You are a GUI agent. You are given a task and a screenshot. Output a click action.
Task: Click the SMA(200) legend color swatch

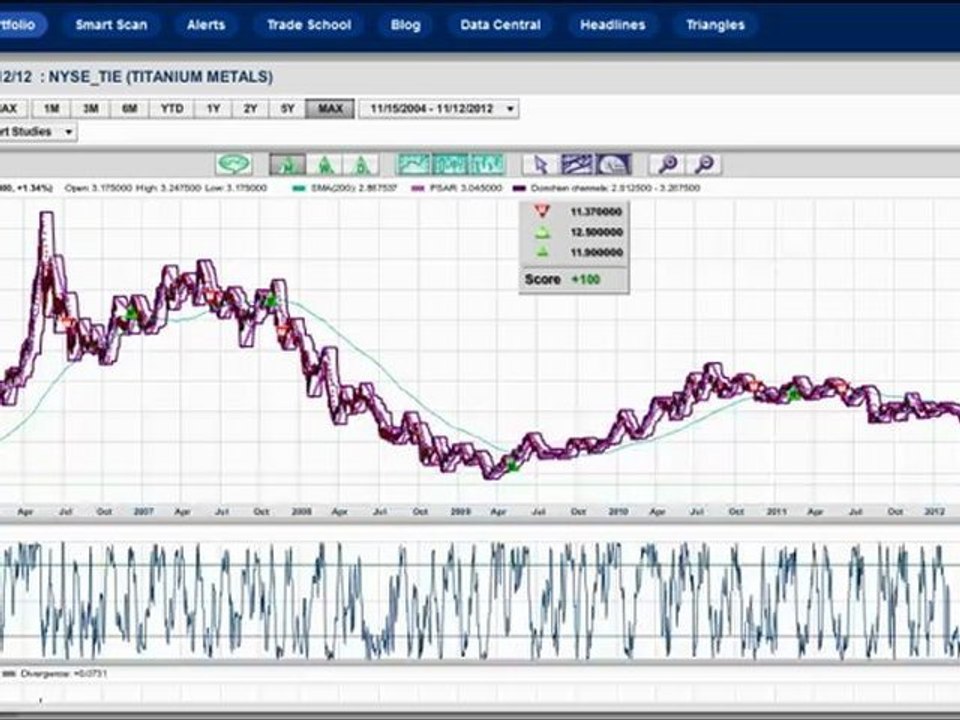[x=299, y=189]
